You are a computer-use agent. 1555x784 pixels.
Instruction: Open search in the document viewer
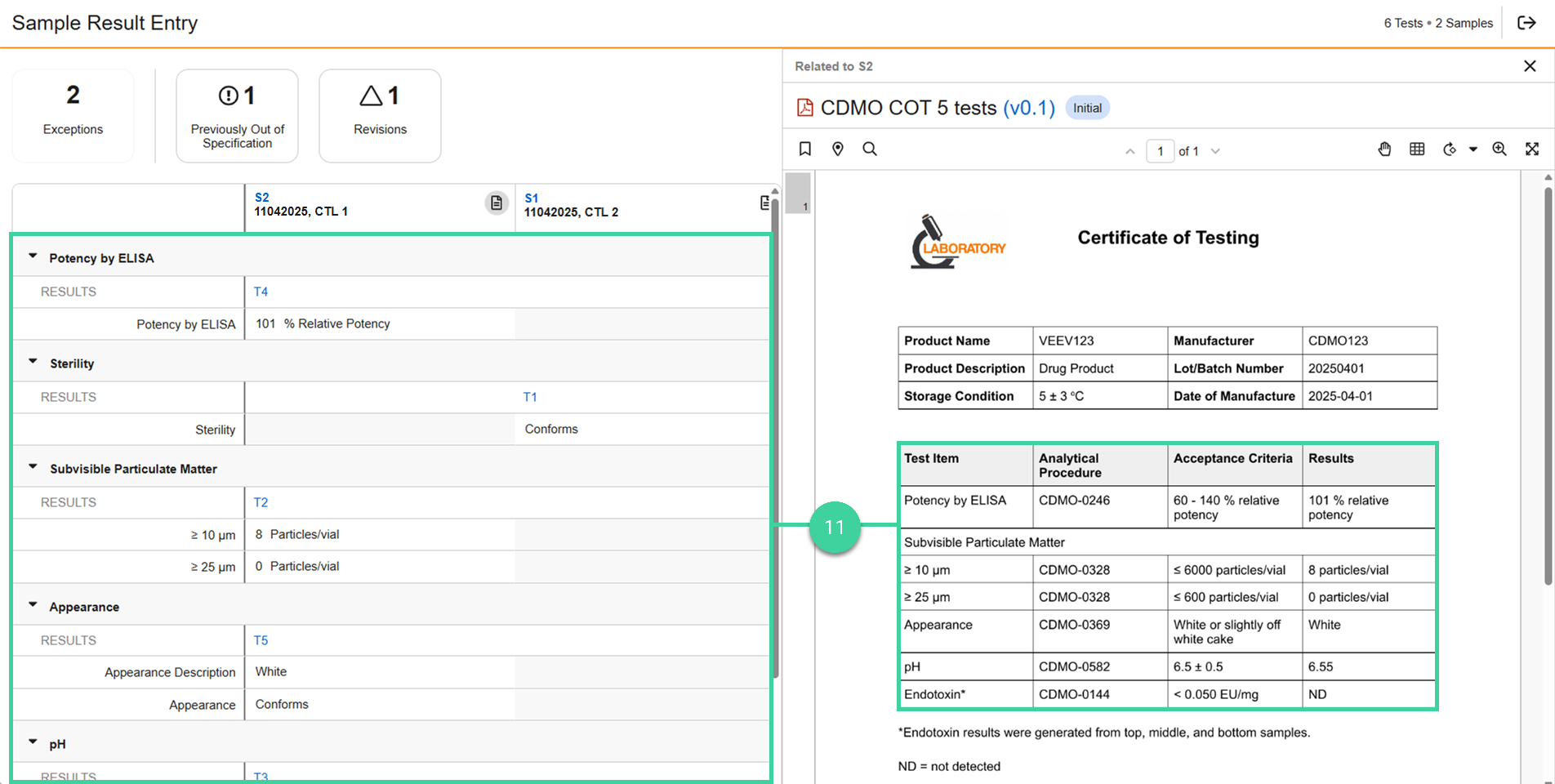click(x=870, y=149)
